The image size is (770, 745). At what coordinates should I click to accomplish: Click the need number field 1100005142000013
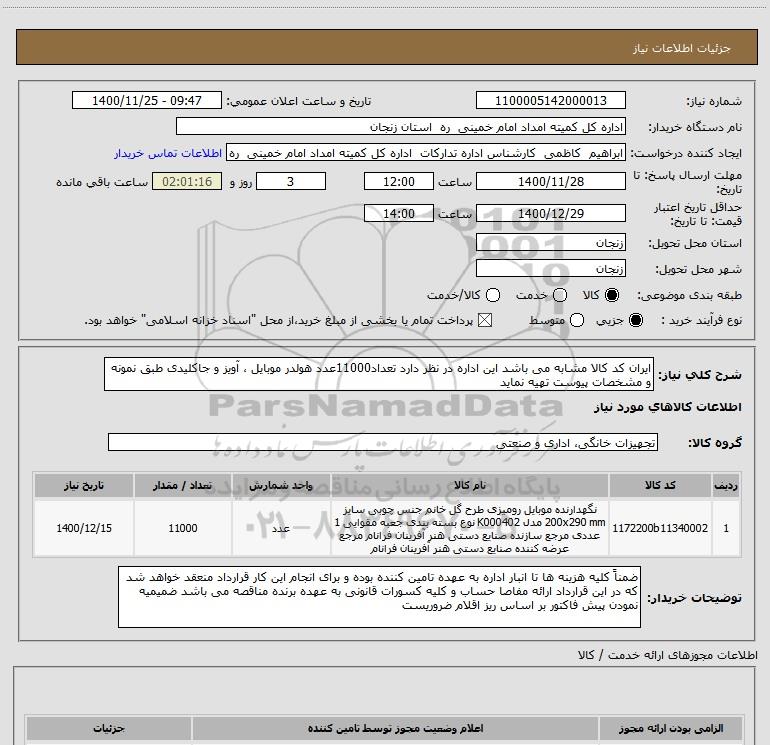[x=550, y=100]
